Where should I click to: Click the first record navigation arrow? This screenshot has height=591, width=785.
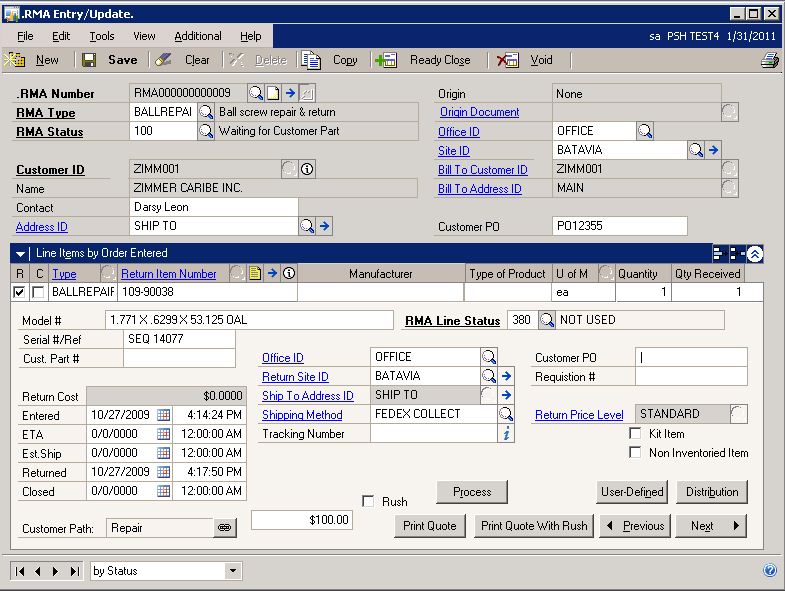(x=20, y=571)
